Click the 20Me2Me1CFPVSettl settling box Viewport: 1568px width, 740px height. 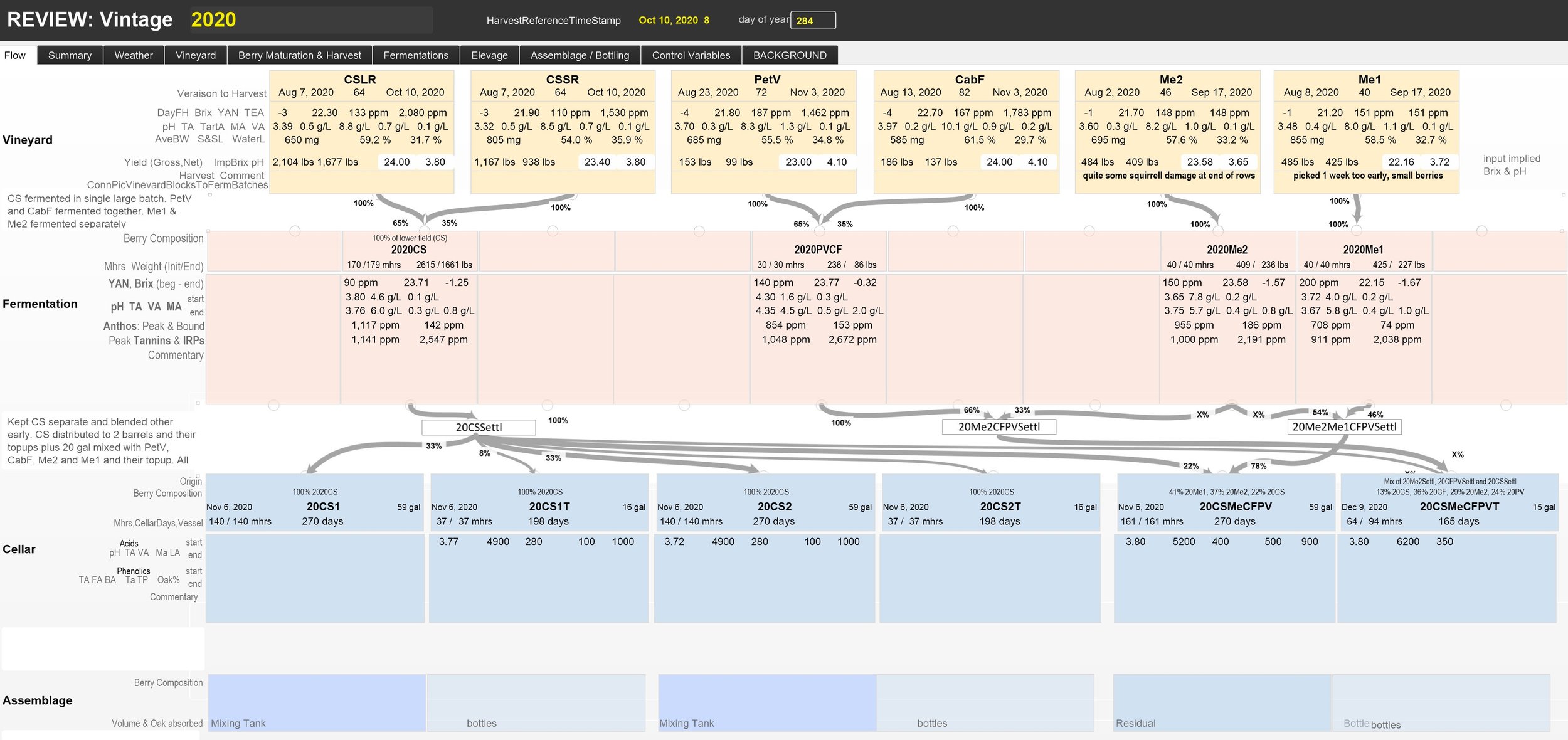[x=1344, y=426]
